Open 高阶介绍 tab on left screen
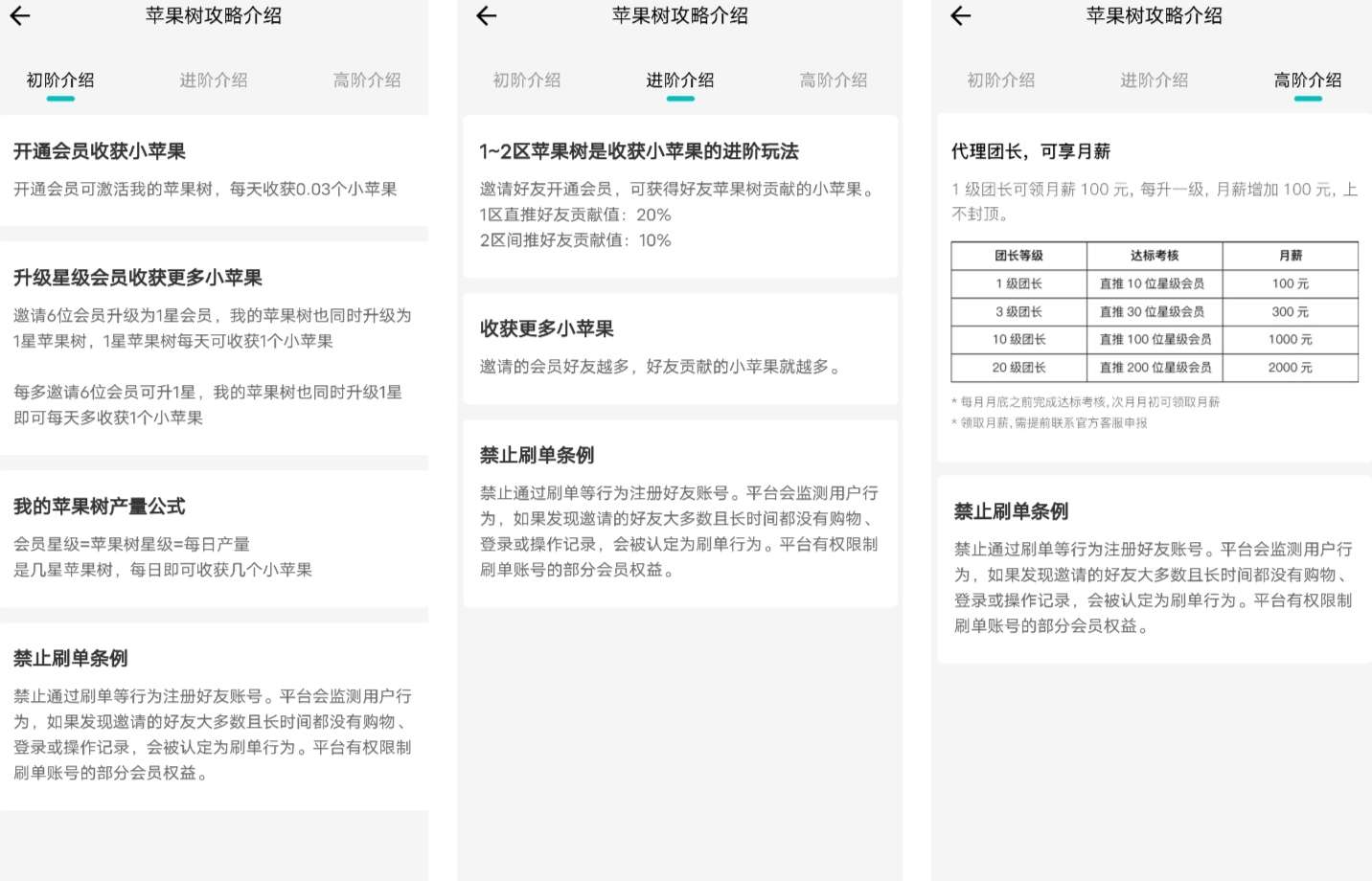The height and width of the screenshot is (881, 1372). click(x=366, y=80)
